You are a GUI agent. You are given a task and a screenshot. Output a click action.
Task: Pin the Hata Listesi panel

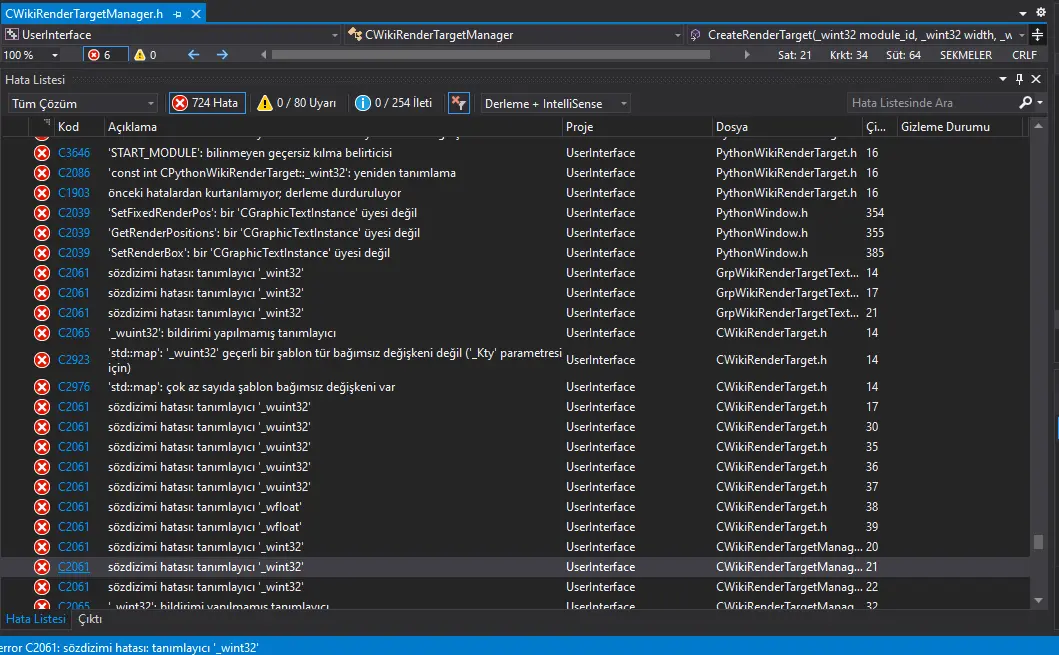(1019, 79)
